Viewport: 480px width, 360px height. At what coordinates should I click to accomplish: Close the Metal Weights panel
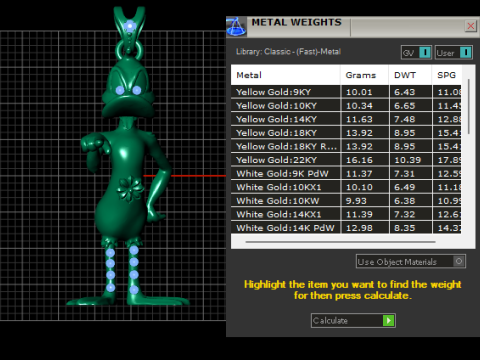(x=470, y=26)
